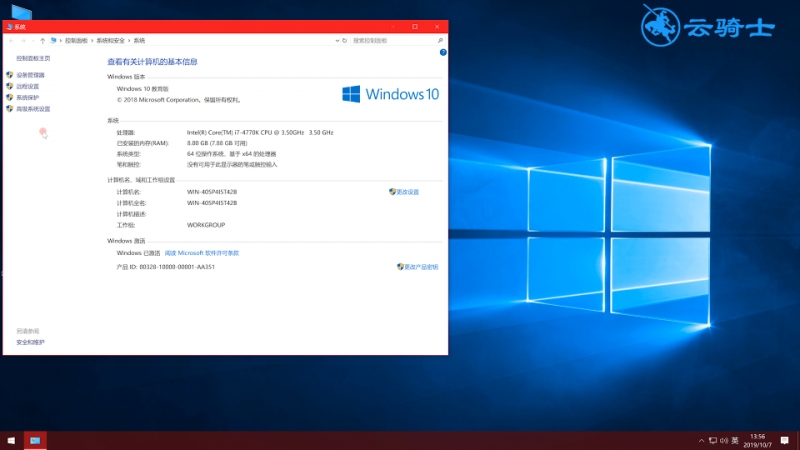This screenshot has width=800, height=450.
Task: Click the 更改产品密钥 link
Action: [421, 267]
